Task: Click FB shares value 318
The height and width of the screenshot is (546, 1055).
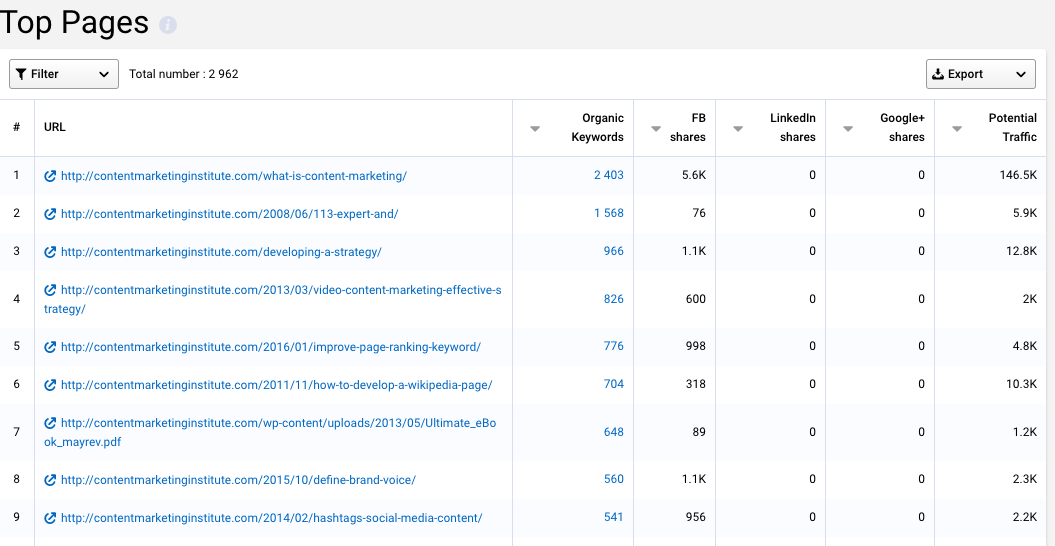Action: pyautogui.click(x=696, y=384)
